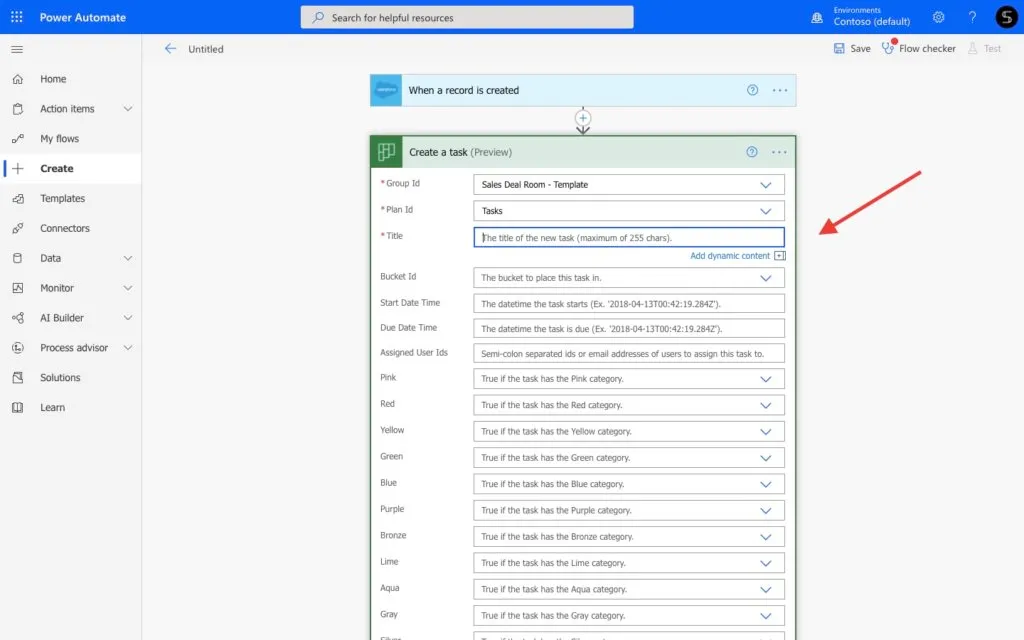The image size is (1024, 640).
Task: Expand the Action items menu chevron
Action: (x=128, y=109)
